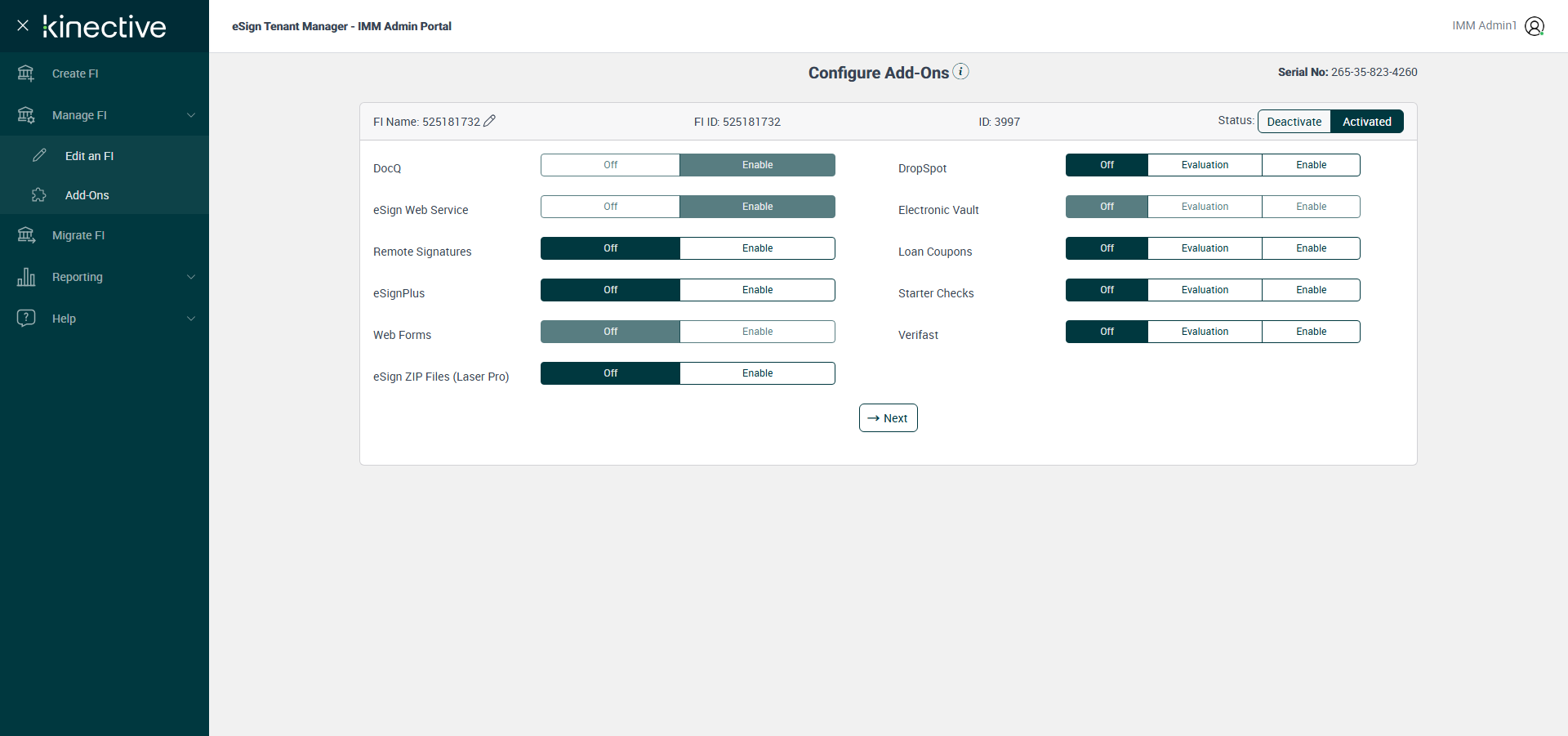The height and width of the screenshot is (736, 1568).
Task: Turn DocQ Off
Action: point(611,165)
